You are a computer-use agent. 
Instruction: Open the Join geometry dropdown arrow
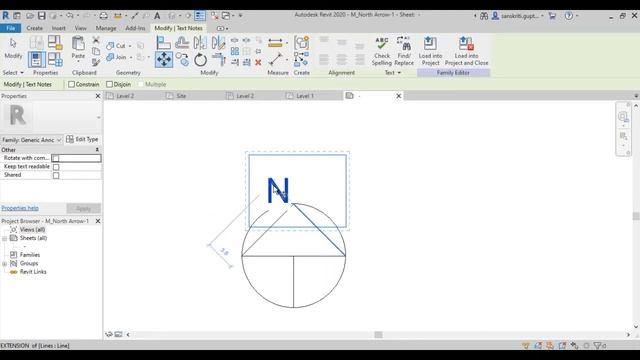pos(131,58)
